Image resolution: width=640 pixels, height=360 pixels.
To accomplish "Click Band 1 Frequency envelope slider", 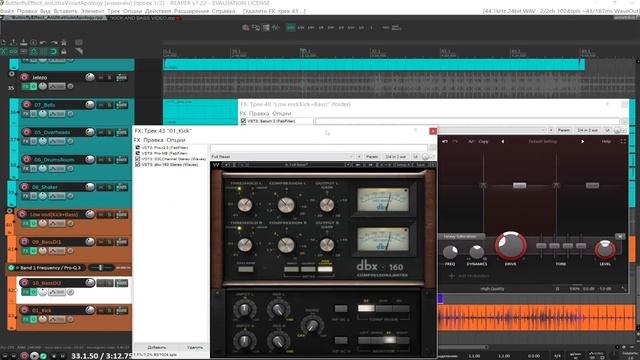I will (101, 268).
